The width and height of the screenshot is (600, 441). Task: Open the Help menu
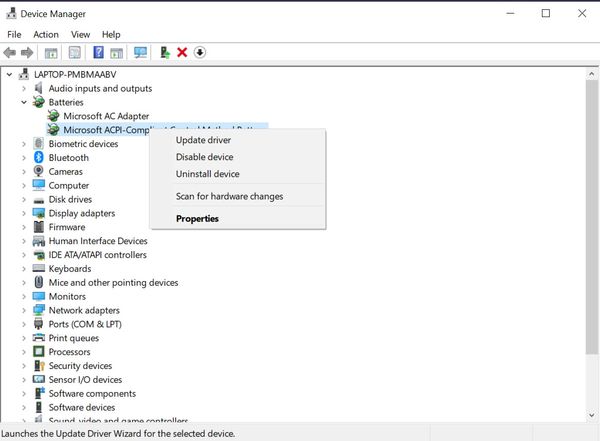coord(111,34)
